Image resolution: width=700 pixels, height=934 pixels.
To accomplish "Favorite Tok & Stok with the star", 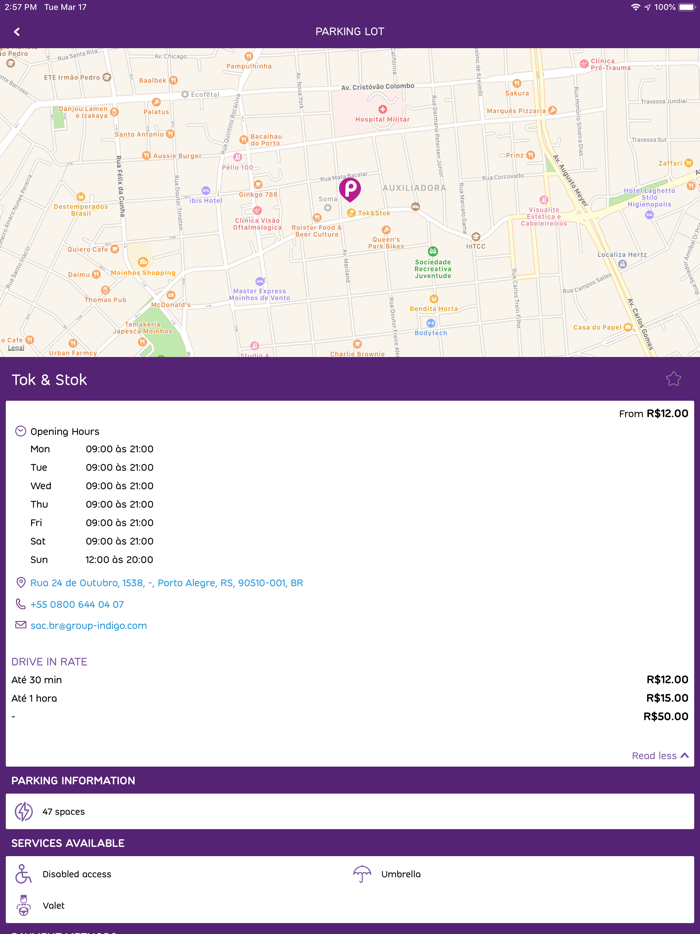I will point(673,379).
